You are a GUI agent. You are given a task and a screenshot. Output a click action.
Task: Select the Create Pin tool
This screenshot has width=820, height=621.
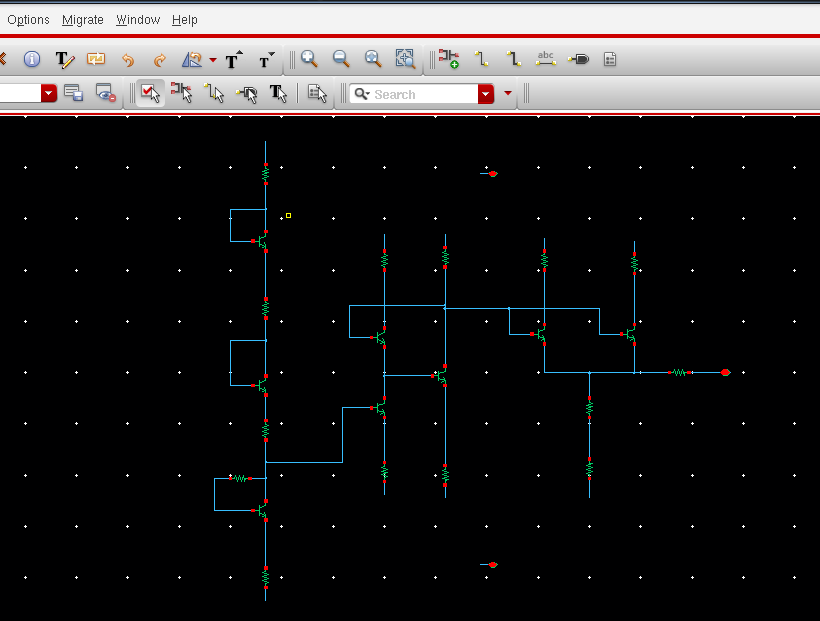[x=578, y=60]
